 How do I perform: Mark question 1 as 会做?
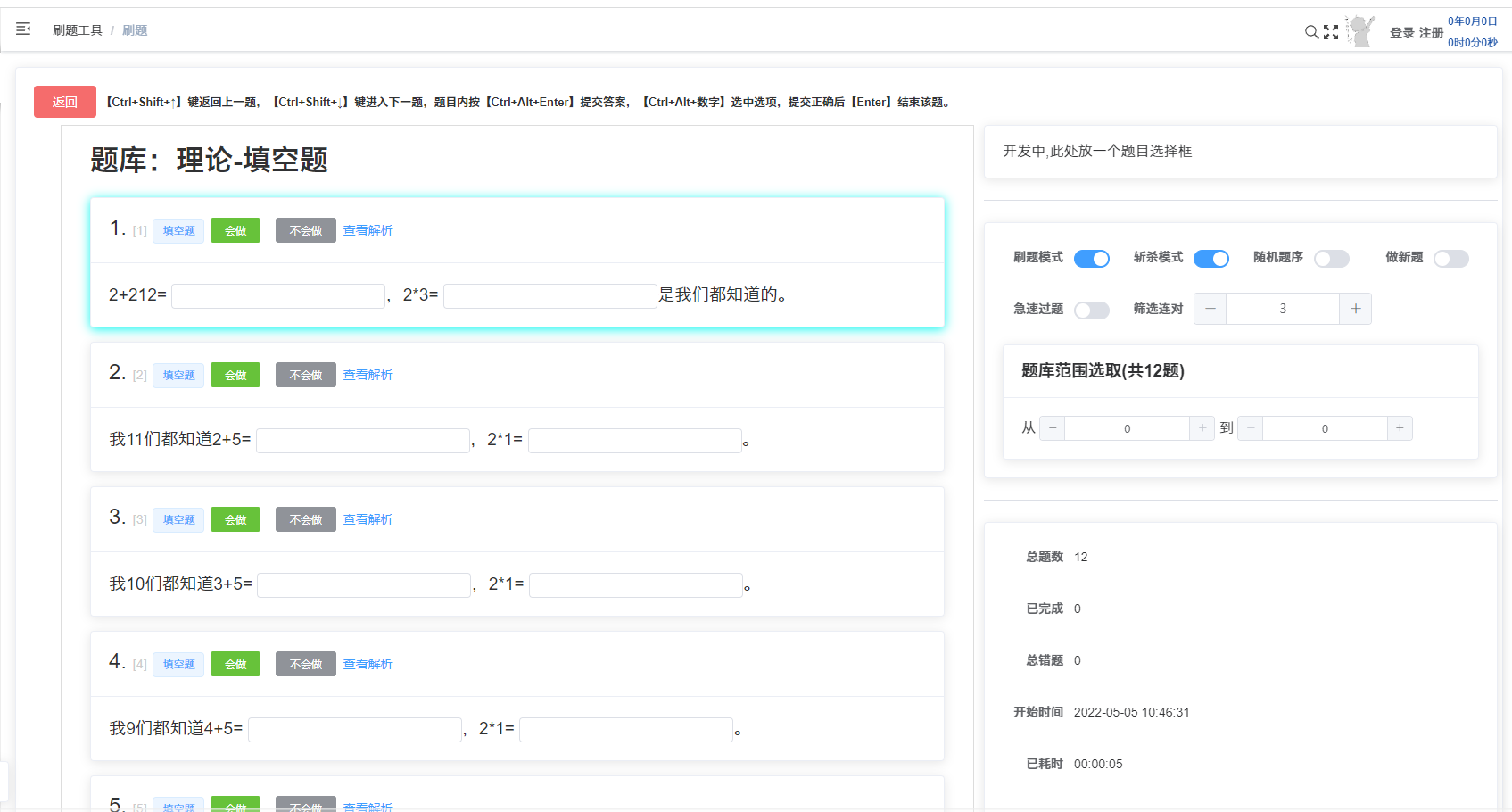tap(235, 230)
